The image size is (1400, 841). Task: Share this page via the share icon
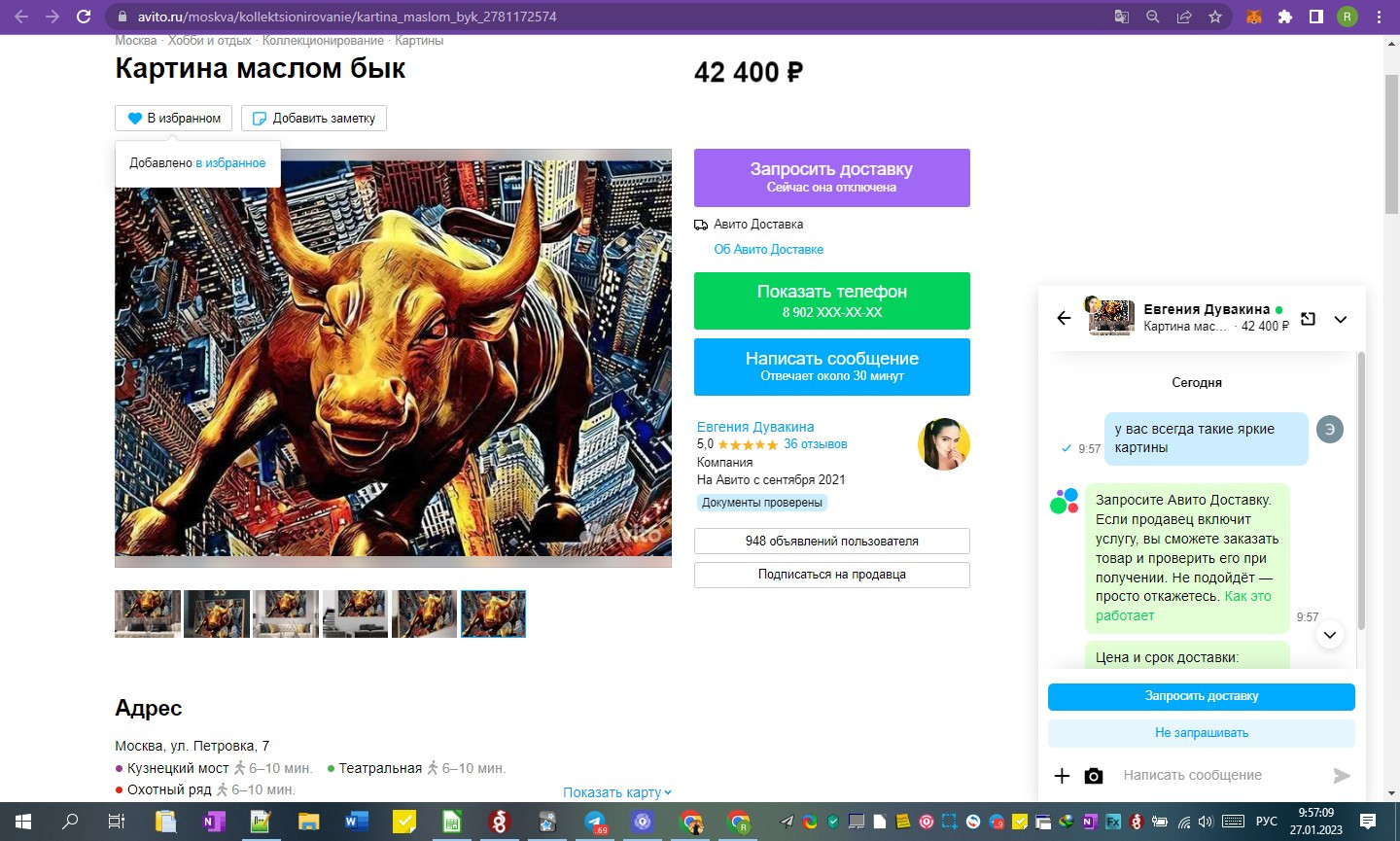tap(1184, 17)
